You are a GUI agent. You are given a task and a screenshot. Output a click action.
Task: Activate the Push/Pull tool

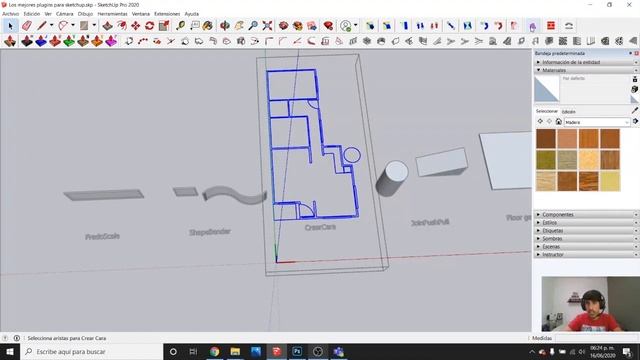click(107, 26)
